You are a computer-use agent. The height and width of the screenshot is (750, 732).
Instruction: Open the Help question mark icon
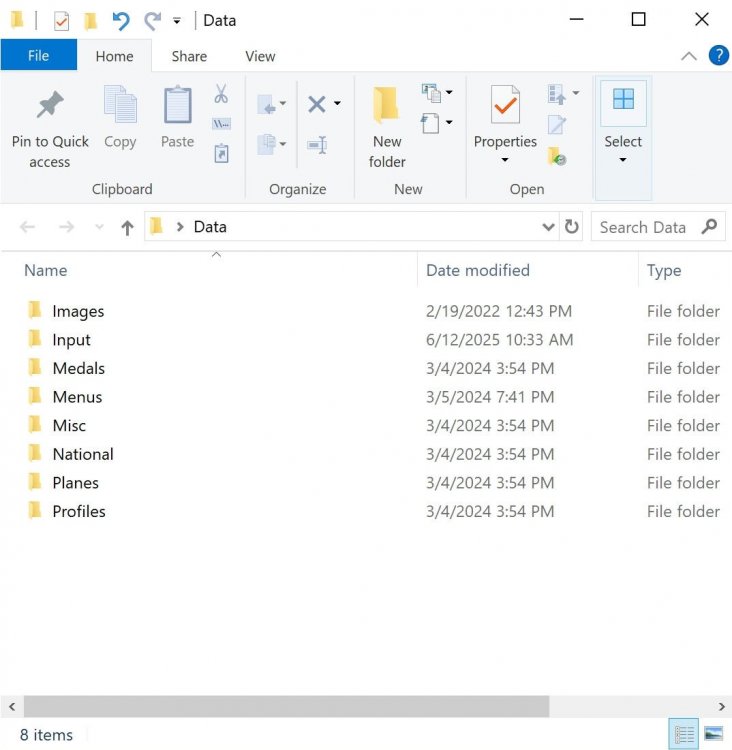(x=718, y=55)
